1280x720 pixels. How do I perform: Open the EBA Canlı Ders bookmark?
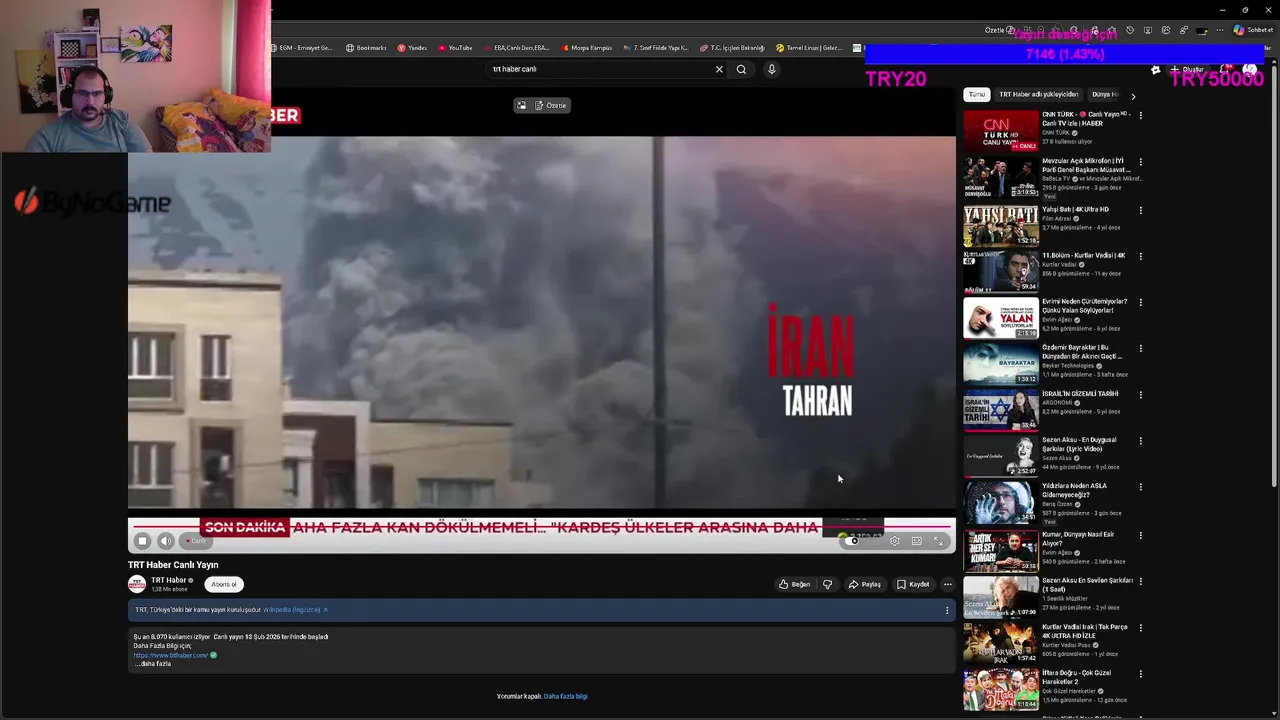coord(518,47)
